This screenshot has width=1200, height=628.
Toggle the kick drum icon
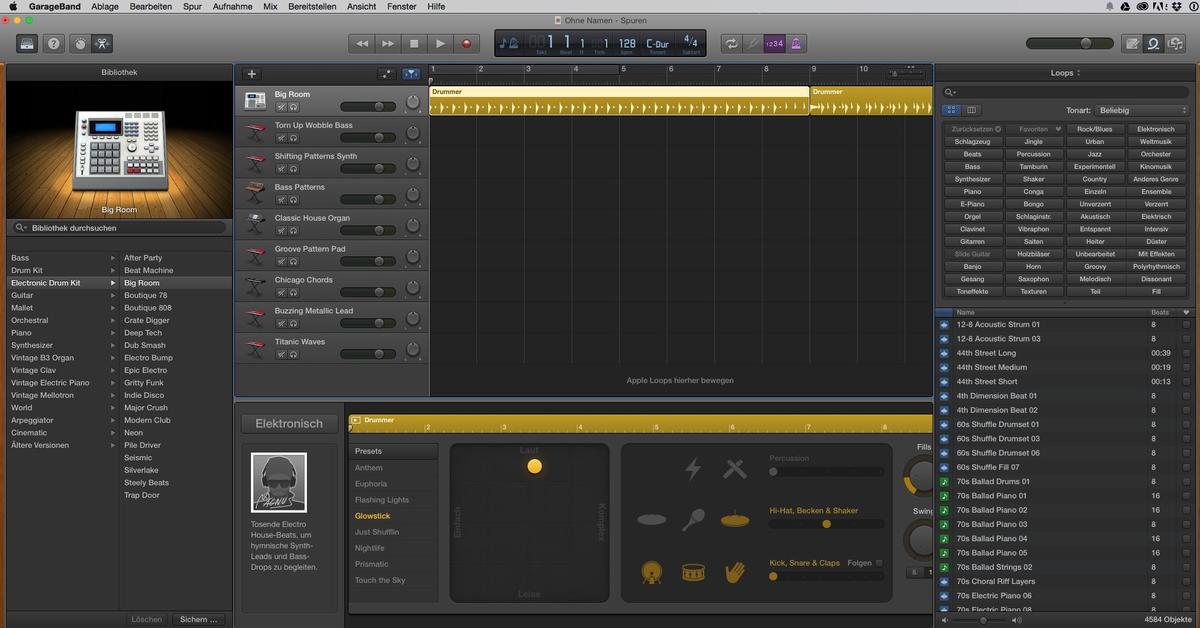652,573
